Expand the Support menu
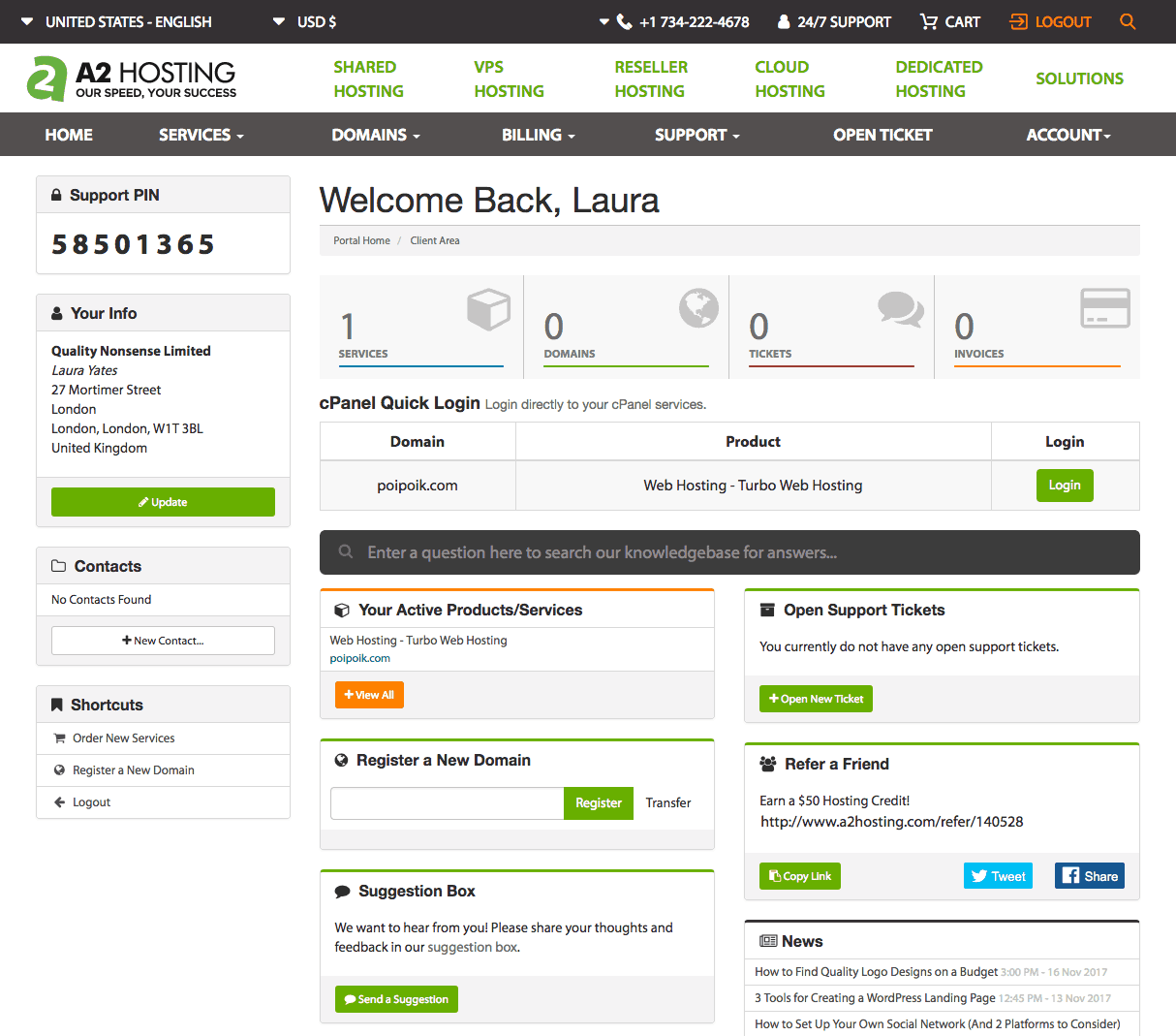This screenshot has width=1176, height=1036. (x=697, y=135)
